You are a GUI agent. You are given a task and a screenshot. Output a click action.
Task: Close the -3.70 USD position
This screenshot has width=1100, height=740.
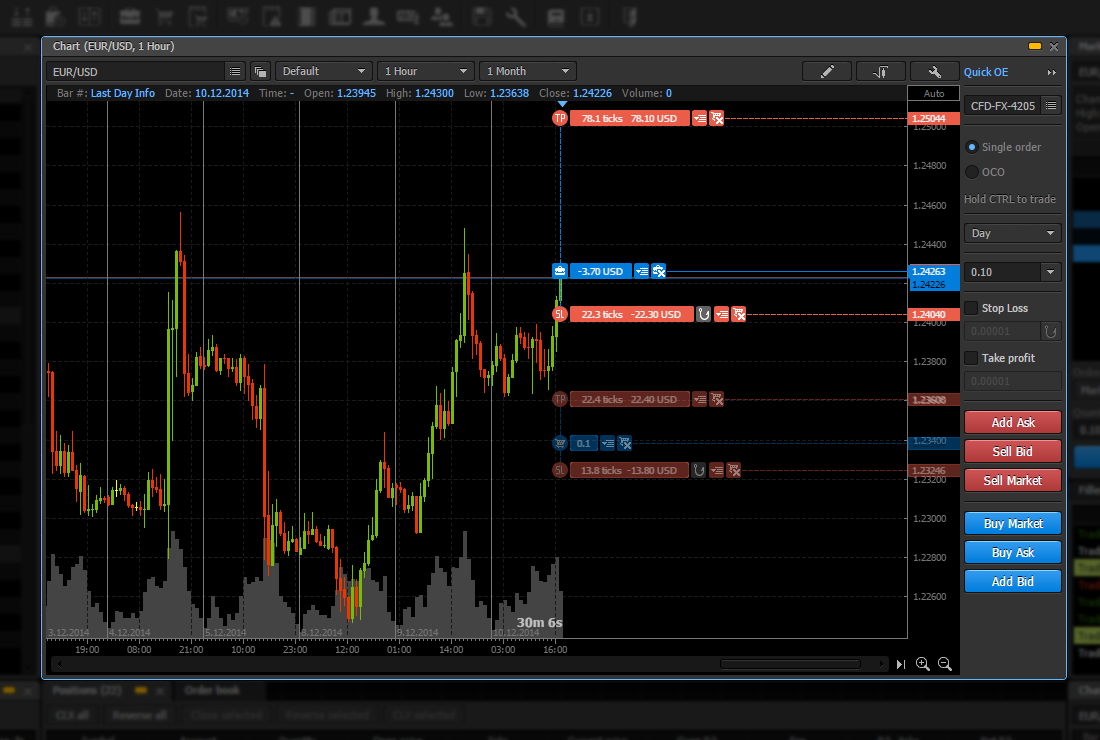(659, 271)
